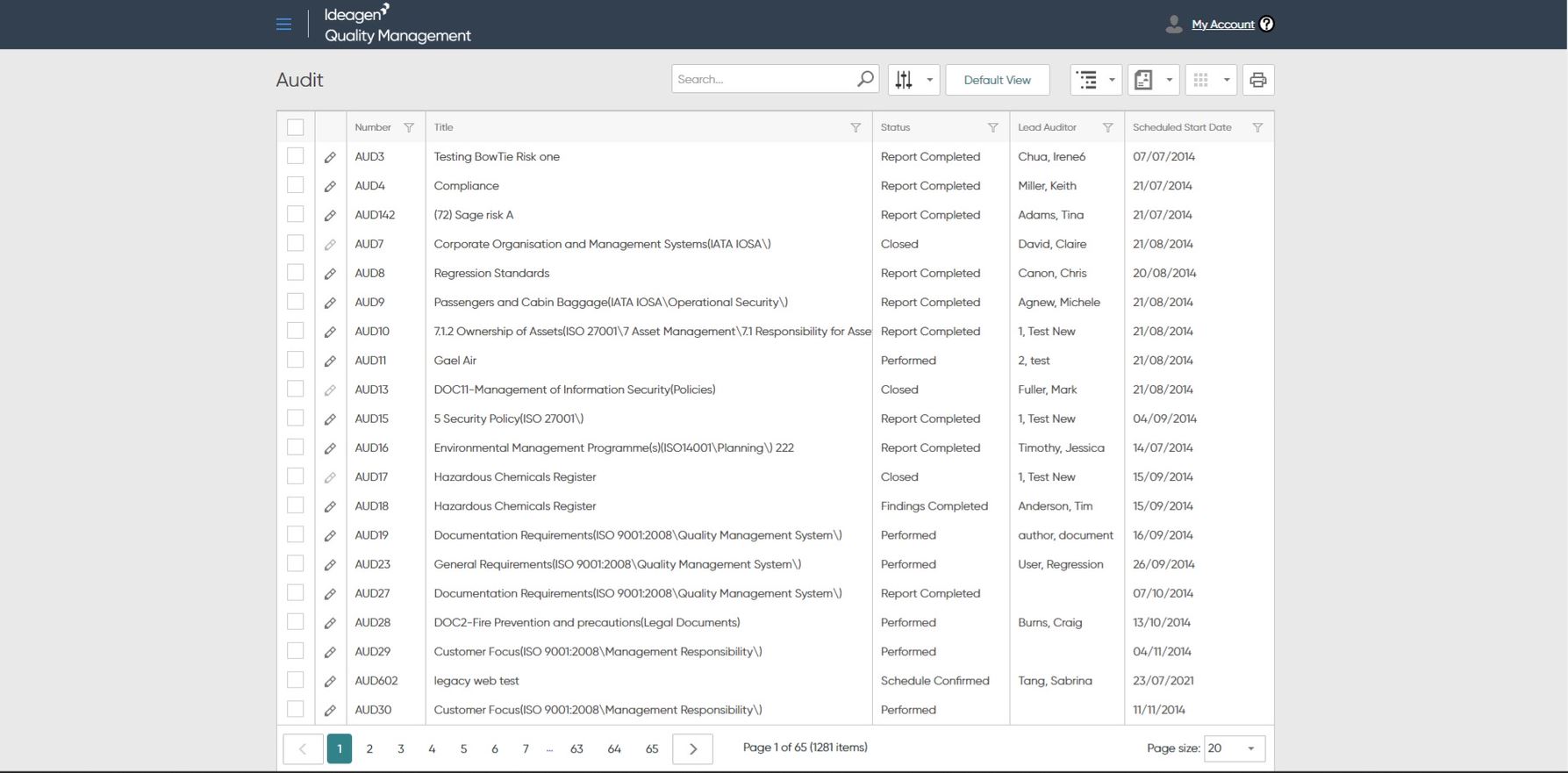
Task: Jump to page 65
Action: (x=652, y=748)
